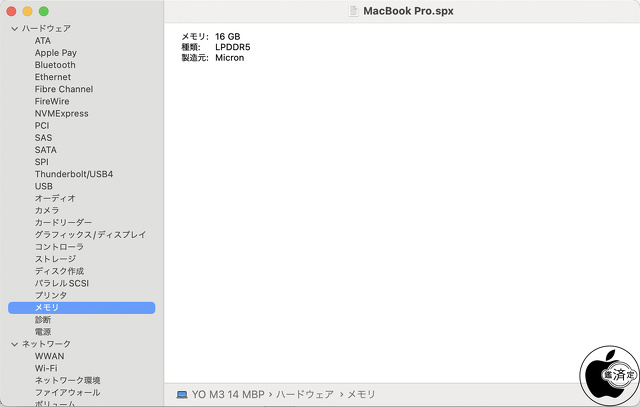Select FireWire in the sidebar
The width and height of the screenshot is (640, 407).
point(52,101)
